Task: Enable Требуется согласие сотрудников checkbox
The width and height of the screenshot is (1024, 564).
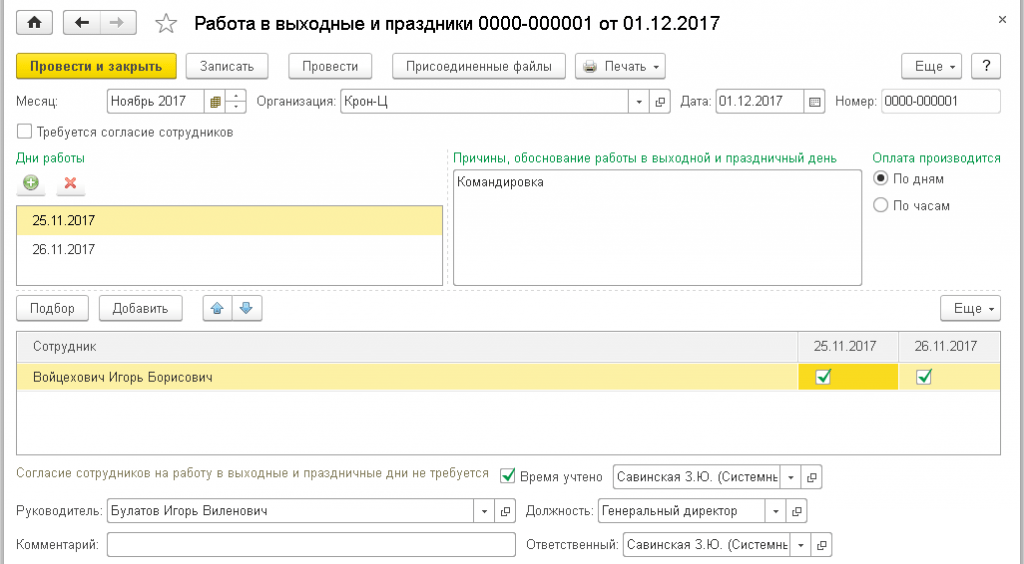Action: coord(24,131)
